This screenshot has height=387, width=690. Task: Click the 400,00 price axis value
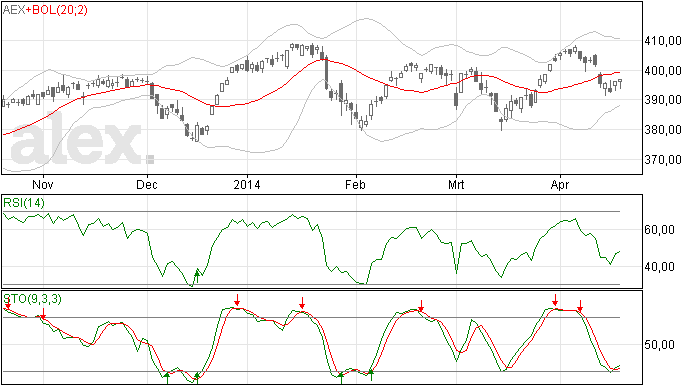click(663, 71)
